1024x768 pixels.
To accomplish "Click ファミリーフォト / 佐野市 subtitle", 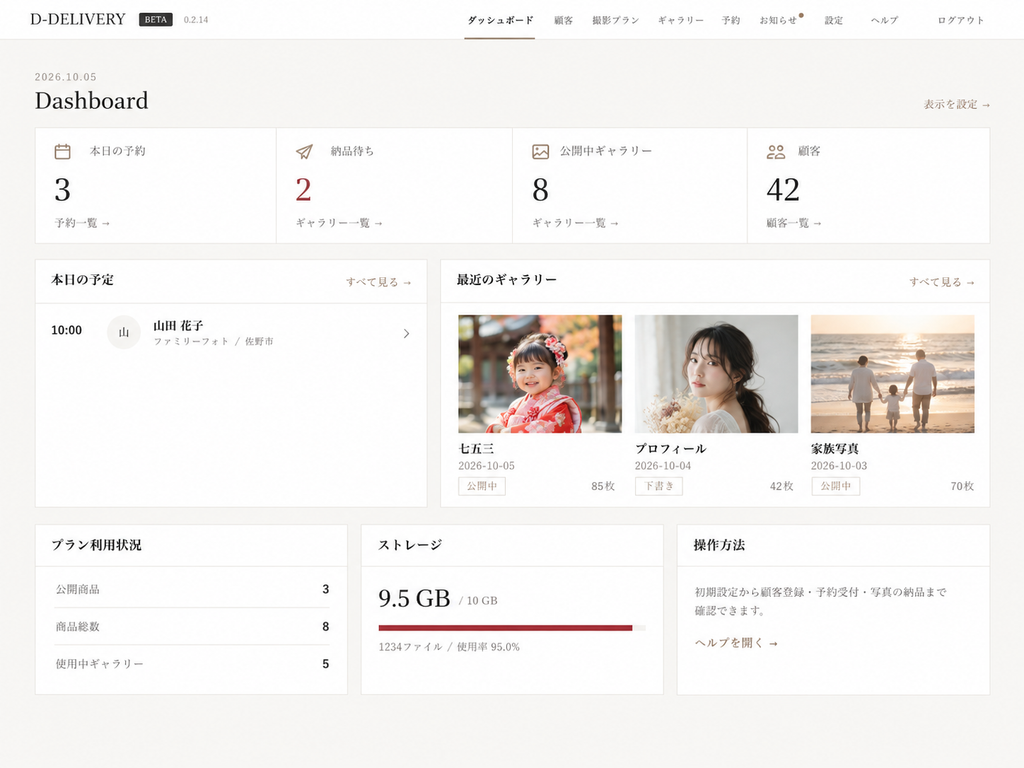I will 214,342.
